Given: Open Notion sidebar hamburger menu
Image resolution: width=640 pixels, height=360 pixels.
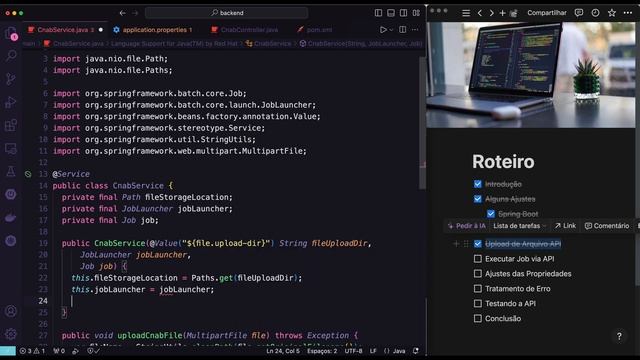Looking at the screenshot, I should [x=466, y=13].
